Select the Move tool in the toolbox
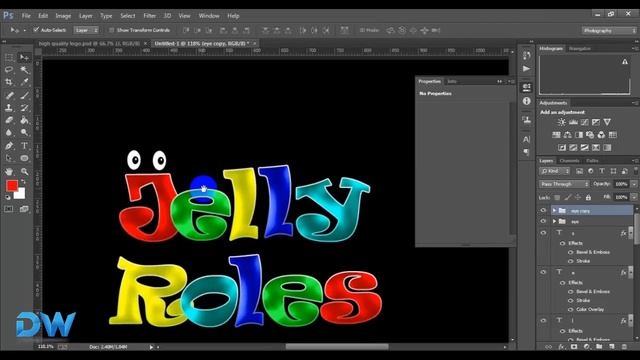This screenshot has height=360, width=640. pos(24,58)
